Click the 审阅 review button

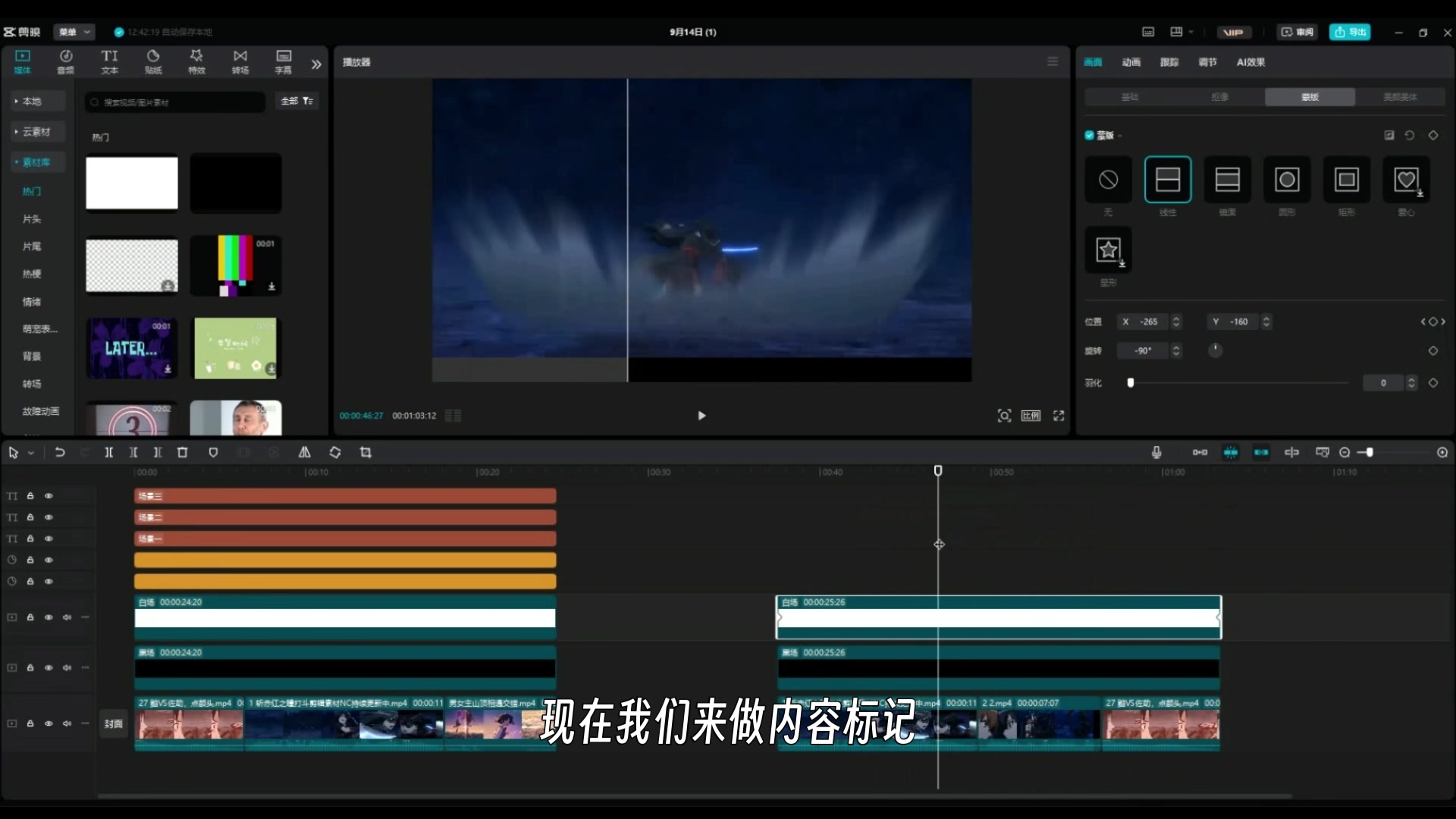(x=1298, y=32)
